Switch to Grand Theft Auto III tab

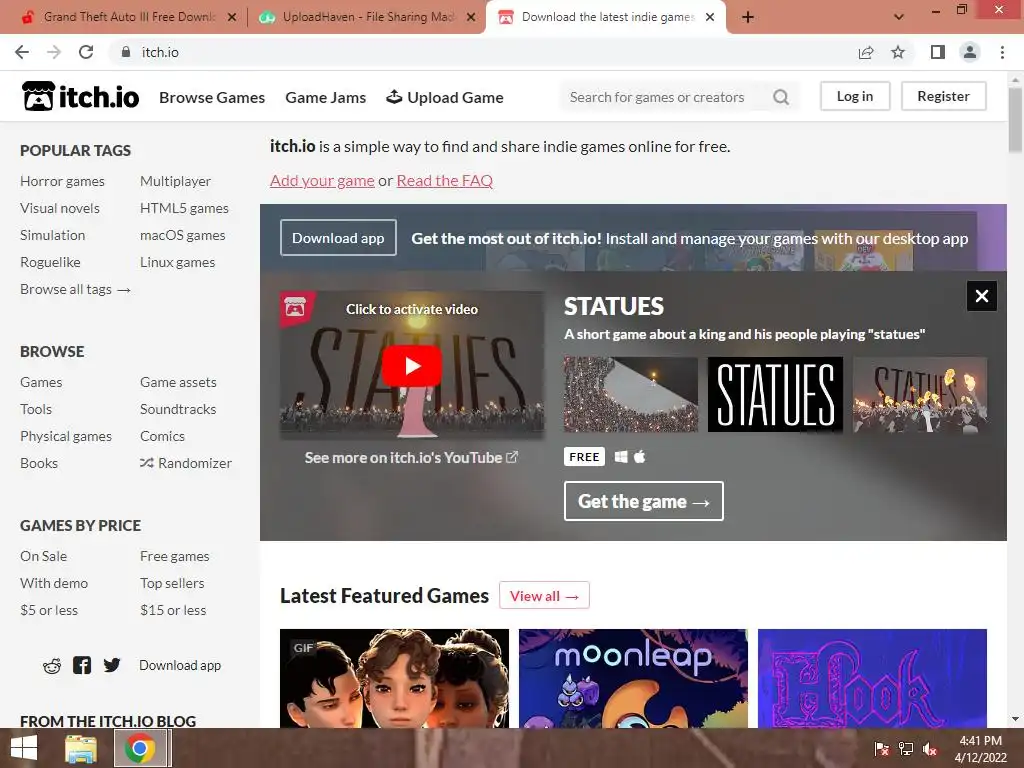click(x=129, y=17)
